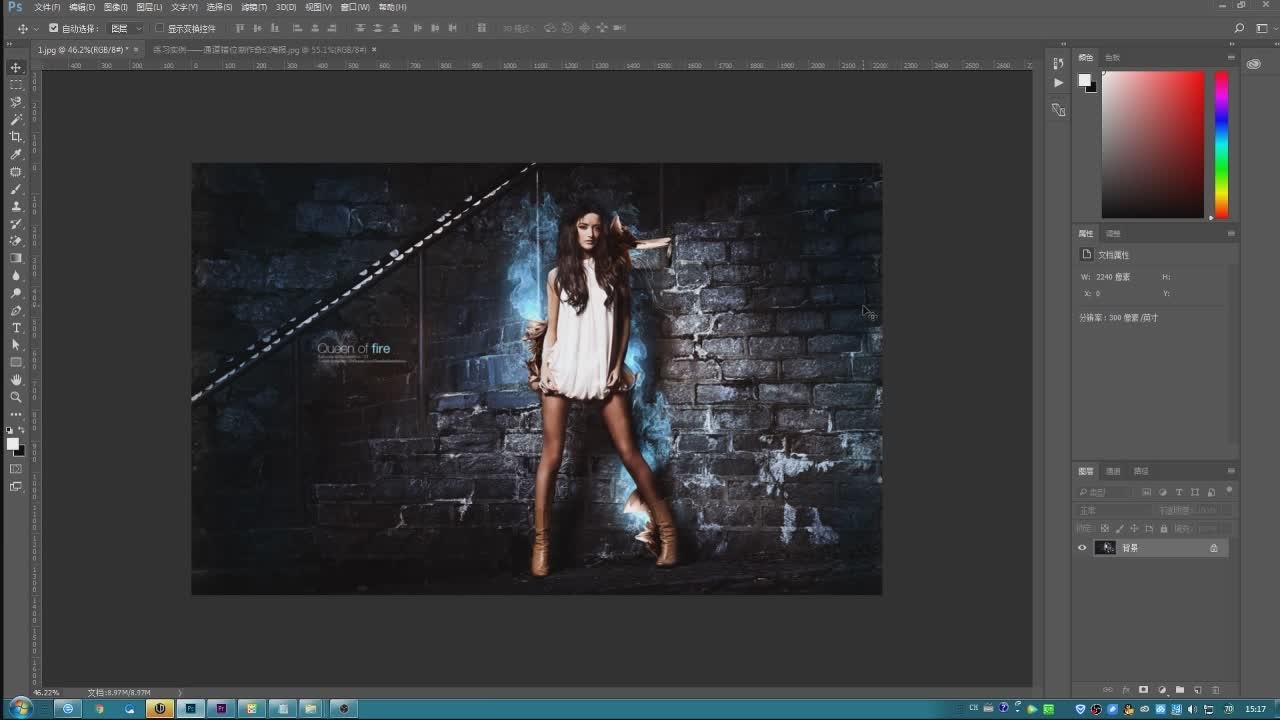Open the Creative Cloud Libraries icon
Viewport: 1280px width, 720px height.
coord(1254,64)
